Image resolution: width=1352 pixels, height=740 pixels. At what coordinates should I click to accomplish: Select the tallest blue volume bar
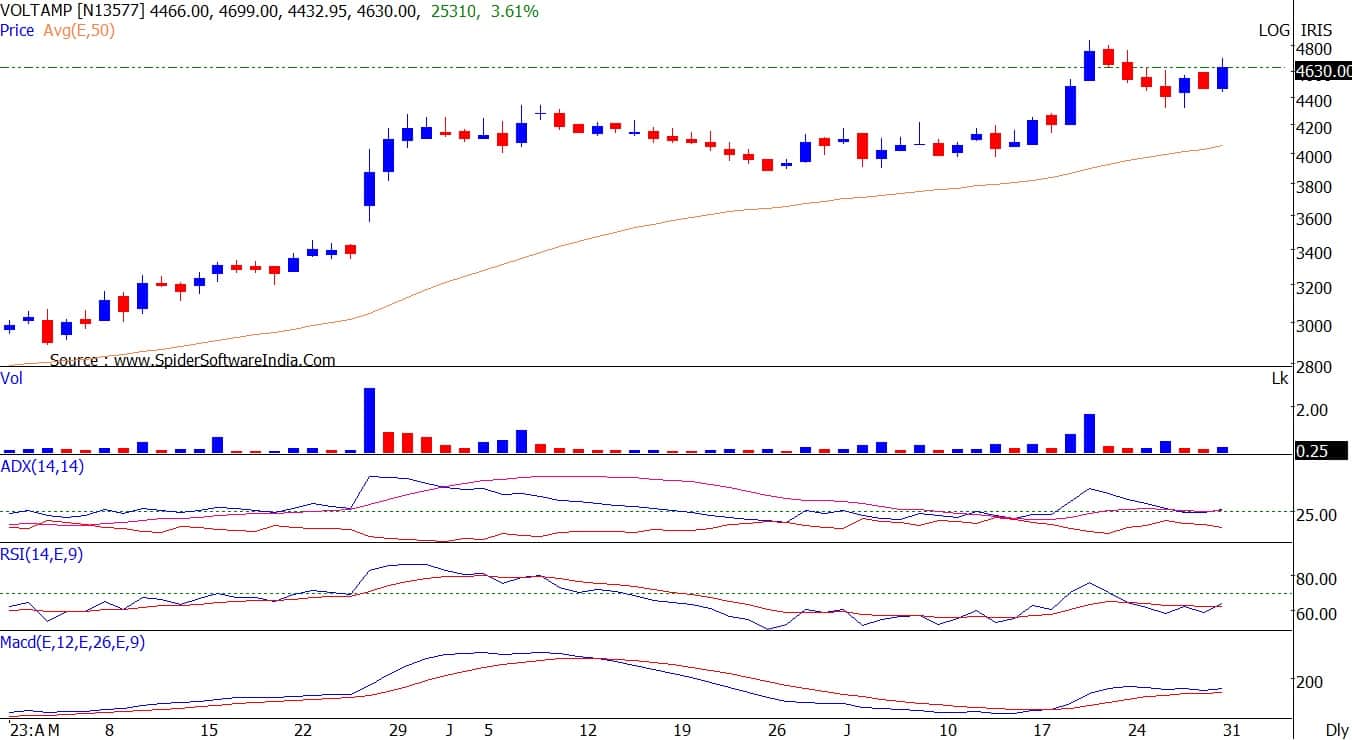click(x=369, y=420)
